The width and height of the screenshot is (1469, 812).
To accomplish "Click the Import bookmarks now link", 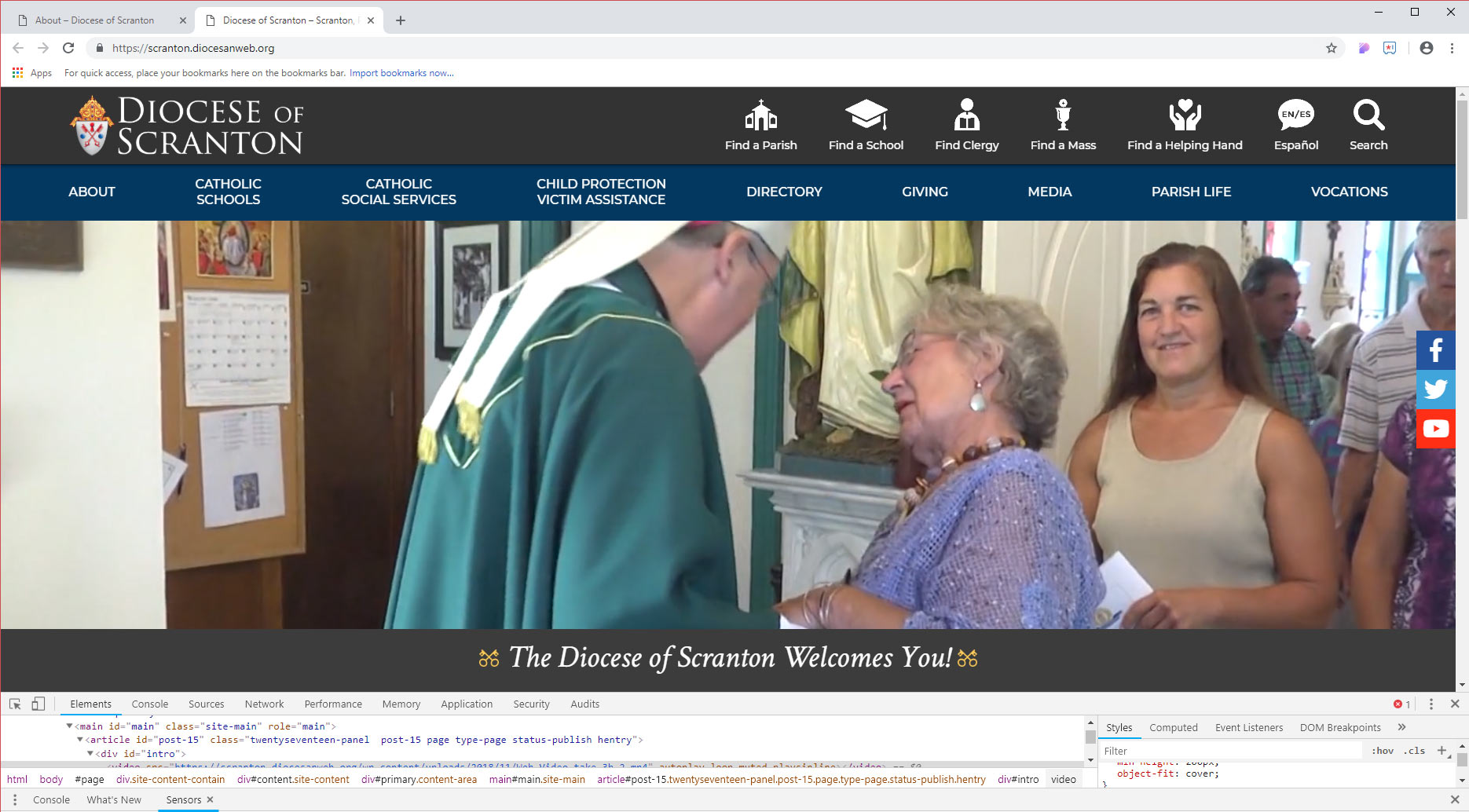I will pyautogui.click(x=401, y=73).
